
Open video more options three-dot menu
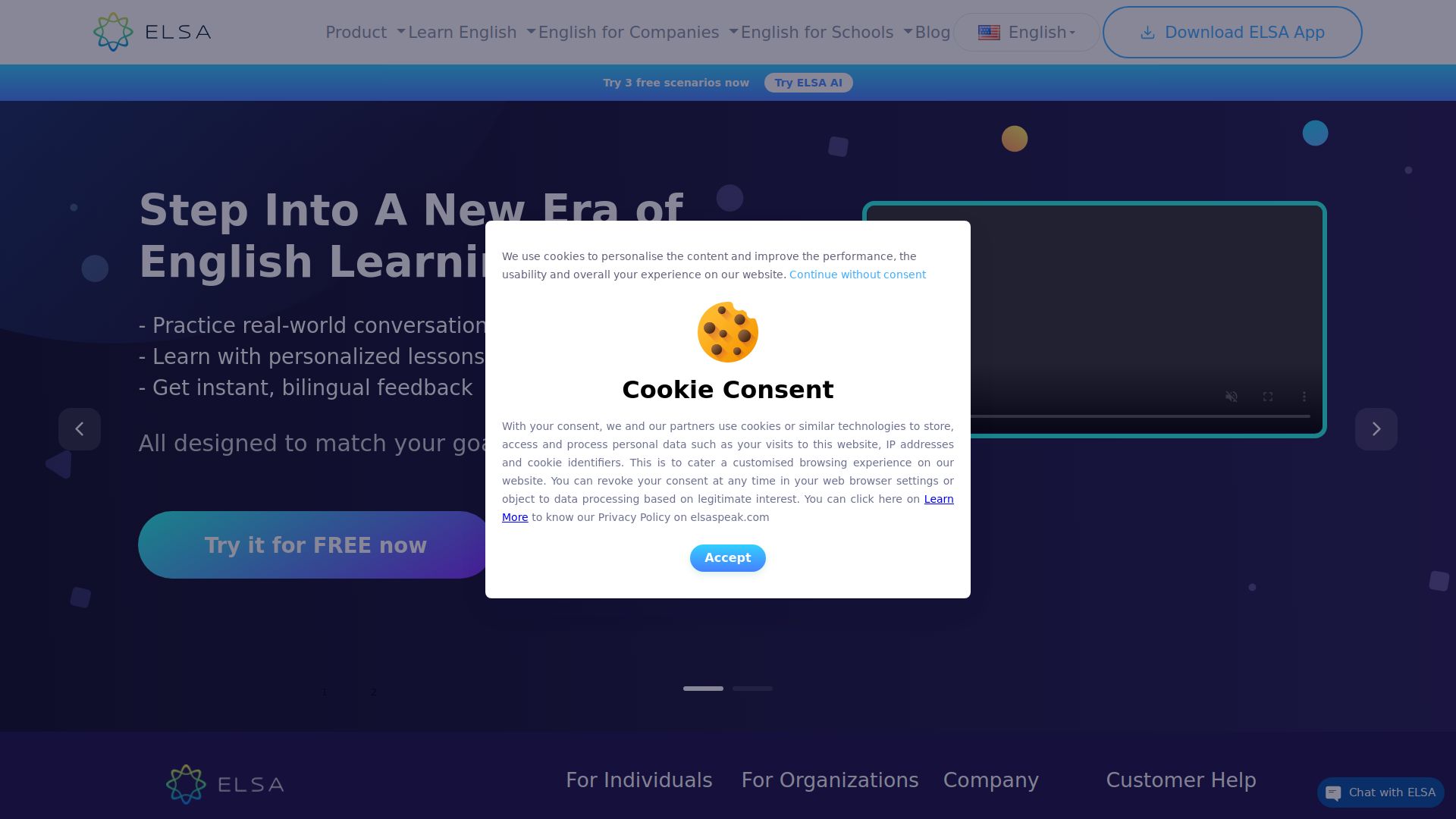pos(1304,397)
